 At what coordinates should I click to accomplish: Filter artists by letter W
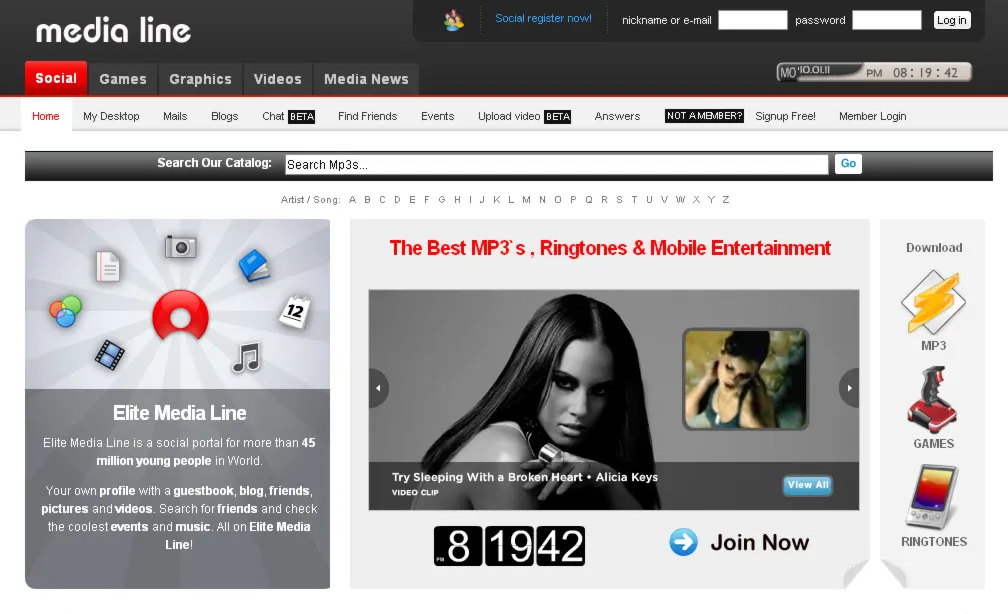(x=680, y=199)
